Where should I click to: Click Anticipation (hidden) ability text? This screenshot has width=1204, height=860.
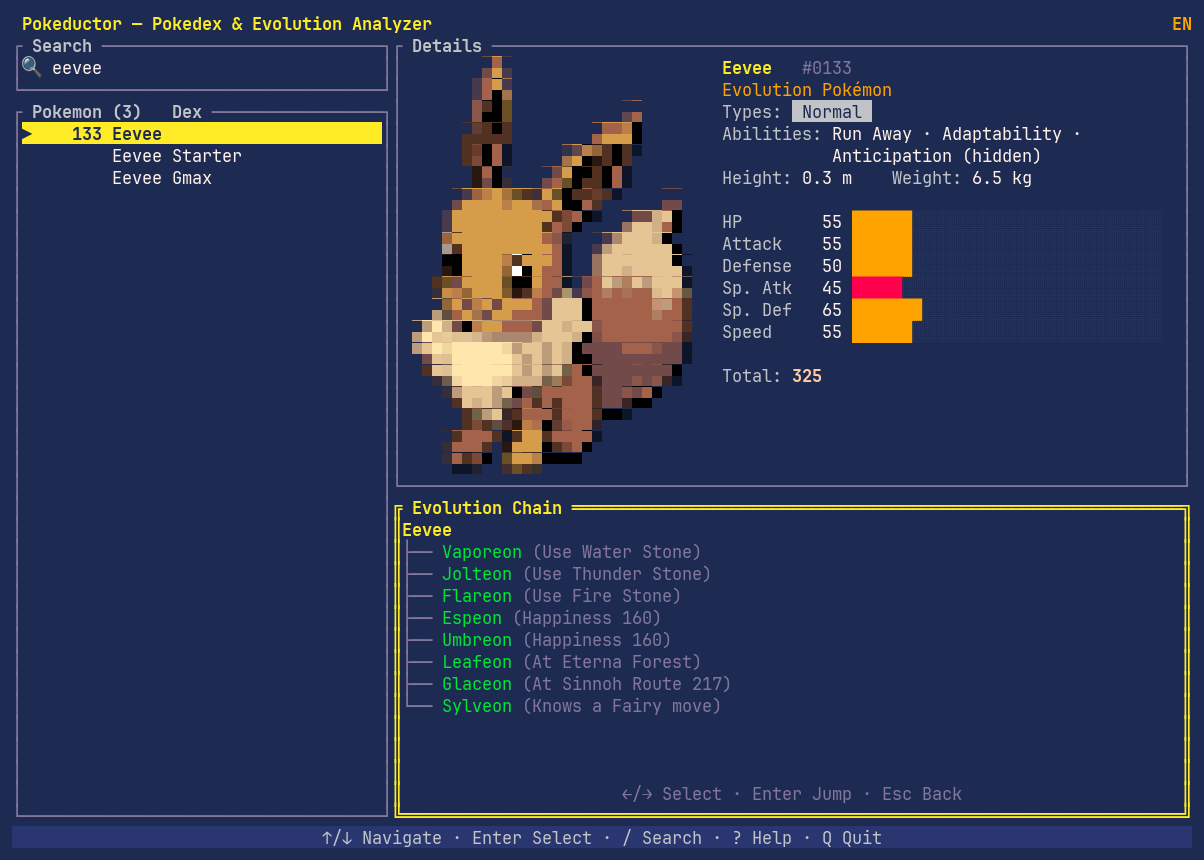937,156
